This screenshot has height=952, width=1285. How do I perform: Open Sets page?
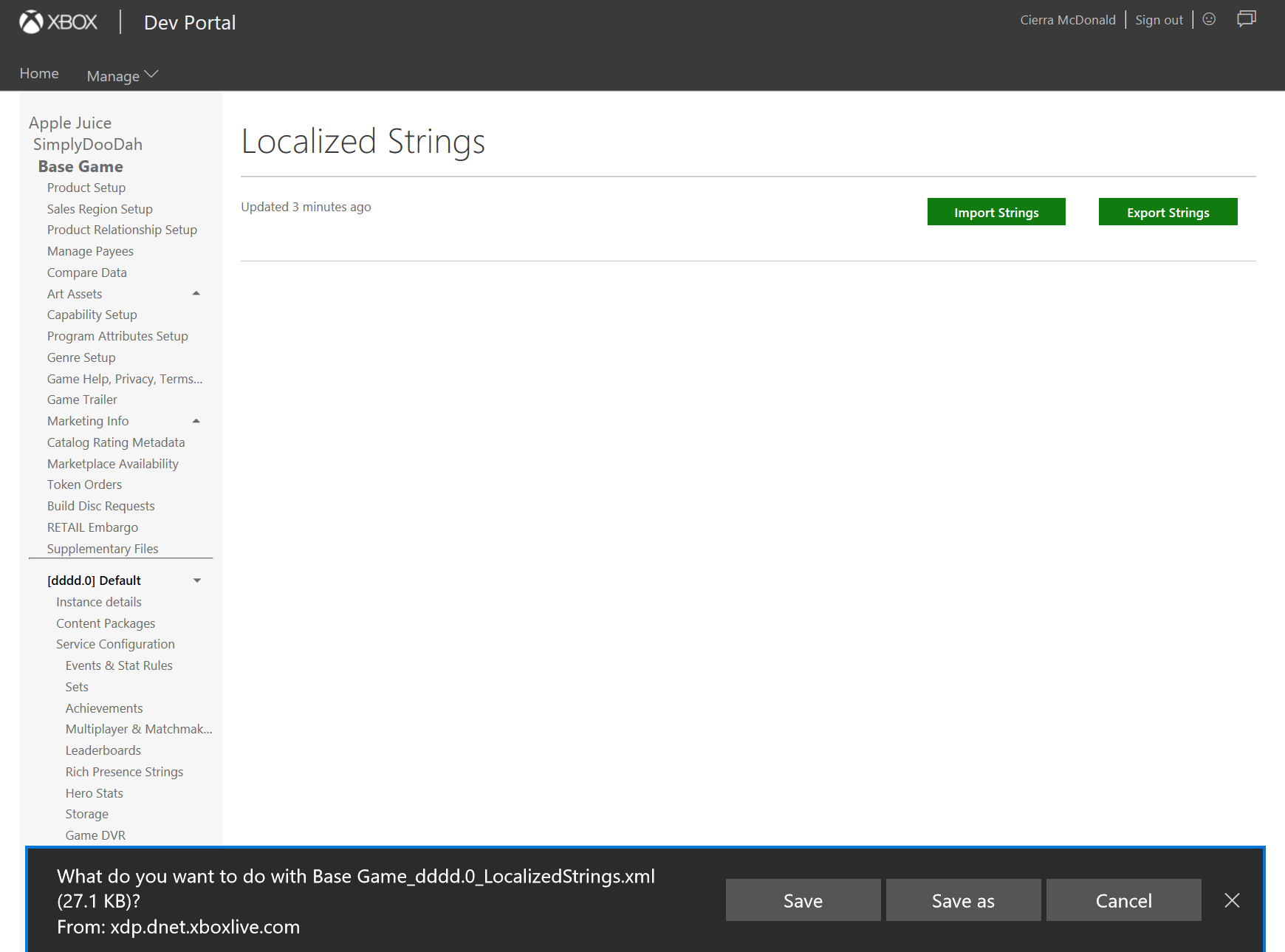pos(77,687)
